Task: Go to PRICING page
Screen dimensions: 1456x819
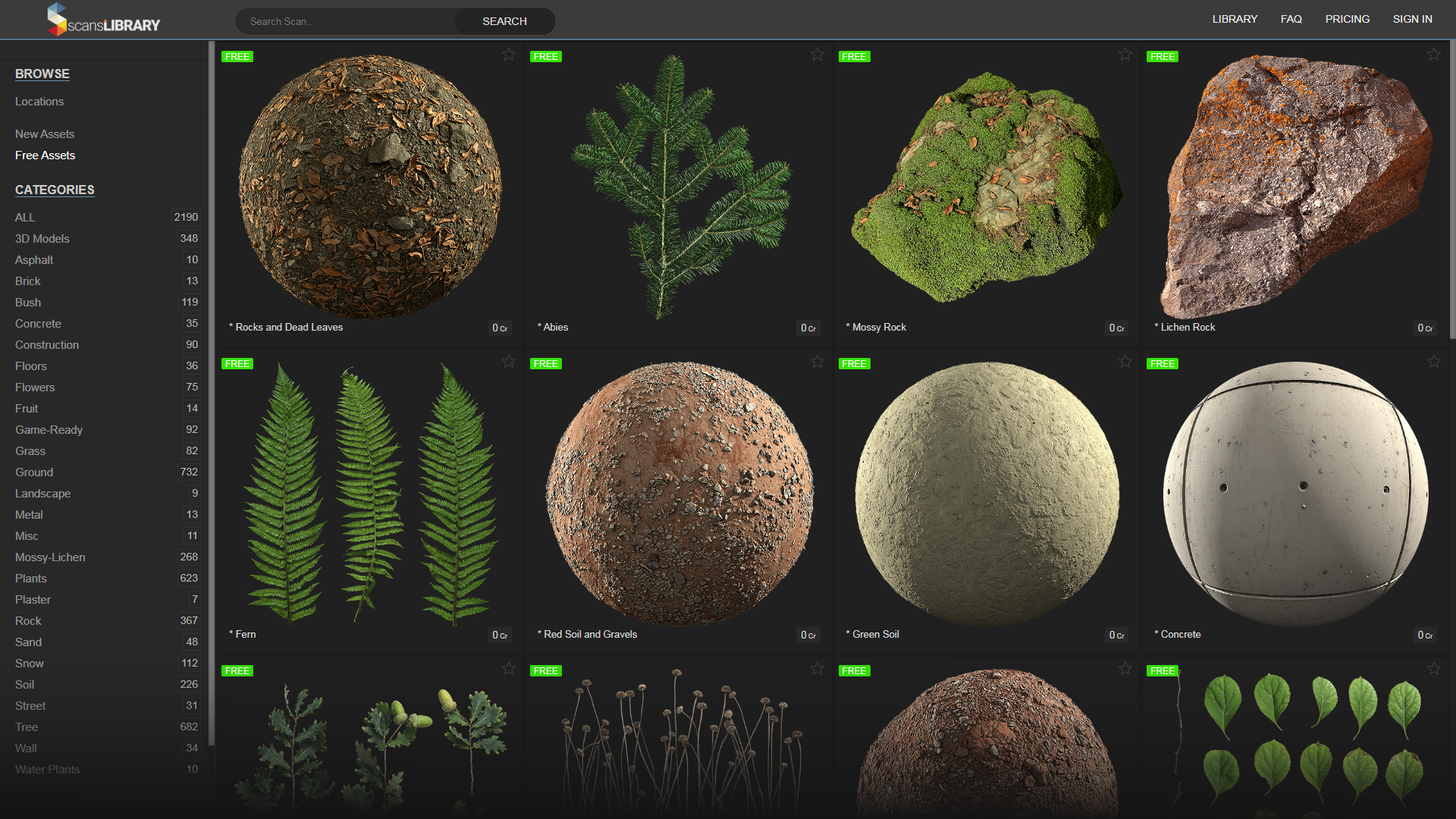Action: 1348,19
